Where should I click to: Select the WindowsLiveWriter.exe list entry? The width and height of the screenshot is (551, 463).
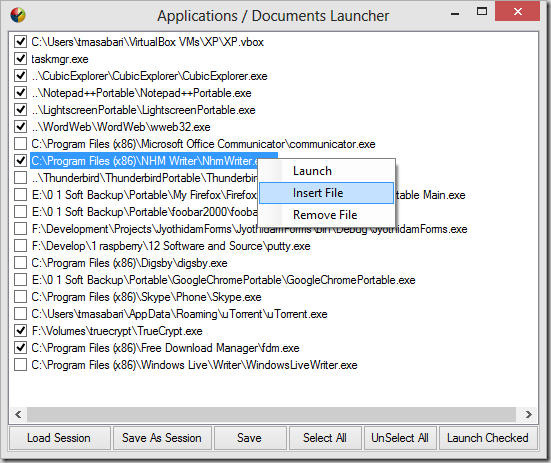coord(194,365)
